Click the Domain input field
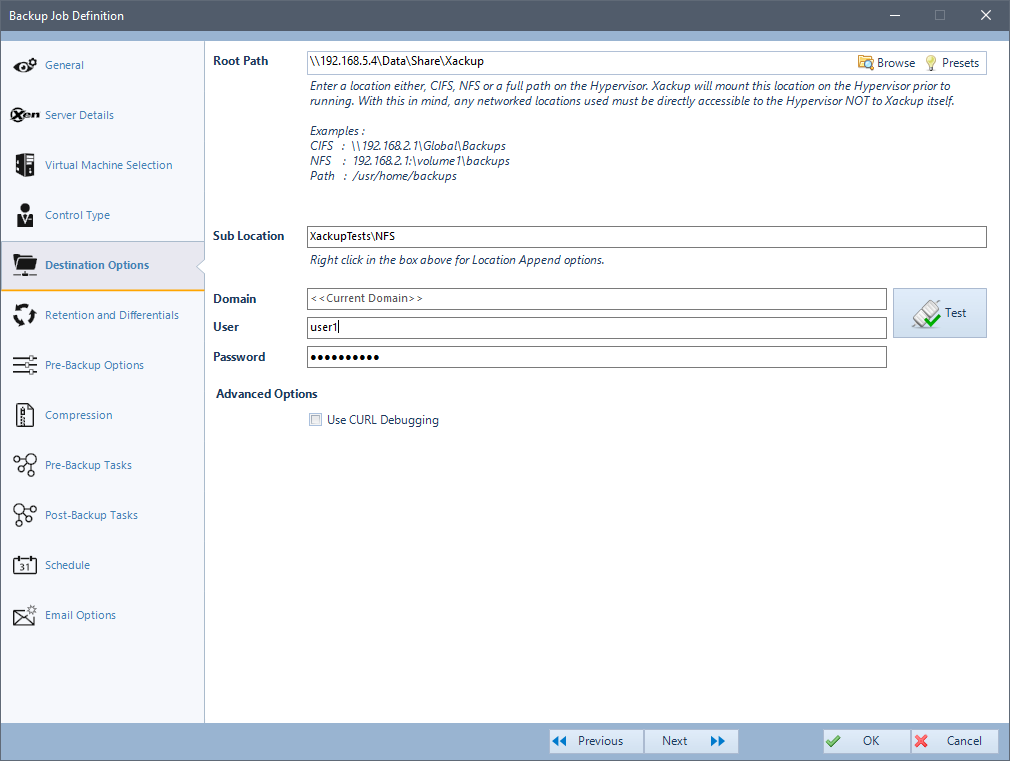Viewport: 1010px width, 761px height. (x=596, y=299)
